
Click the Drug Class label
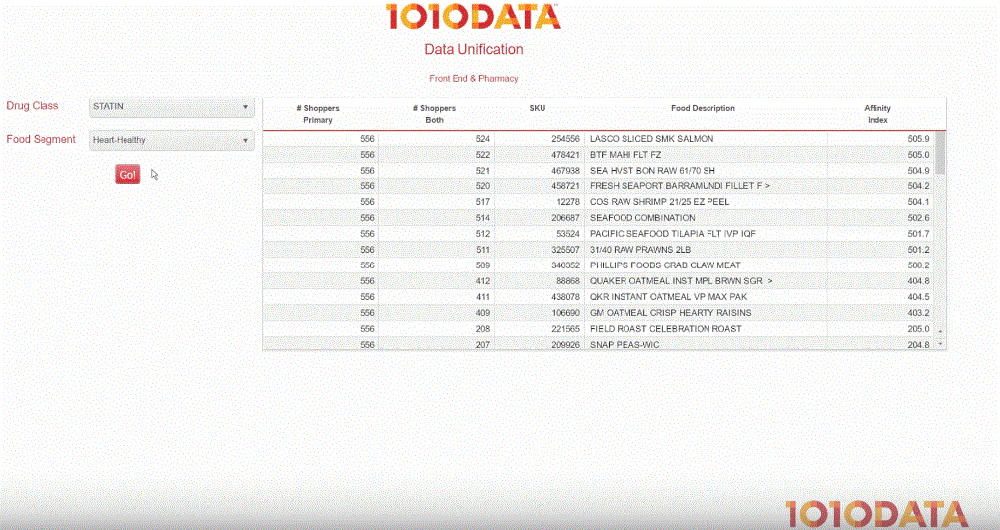33,106
